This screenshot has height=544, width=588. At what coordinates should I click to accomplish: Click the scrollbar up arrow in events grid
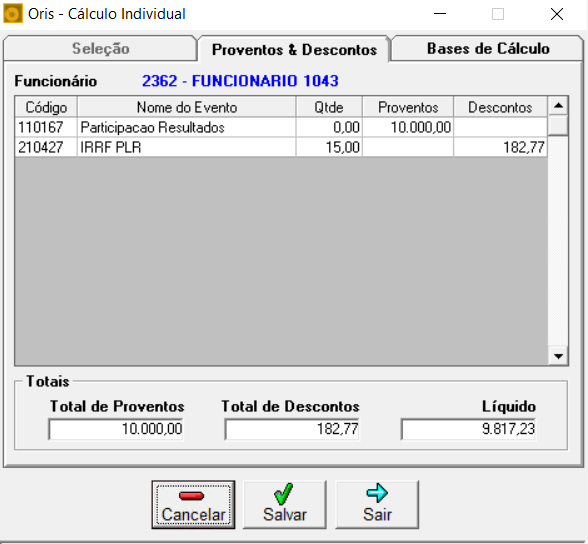pyautogui.click(x=558, y=106)
